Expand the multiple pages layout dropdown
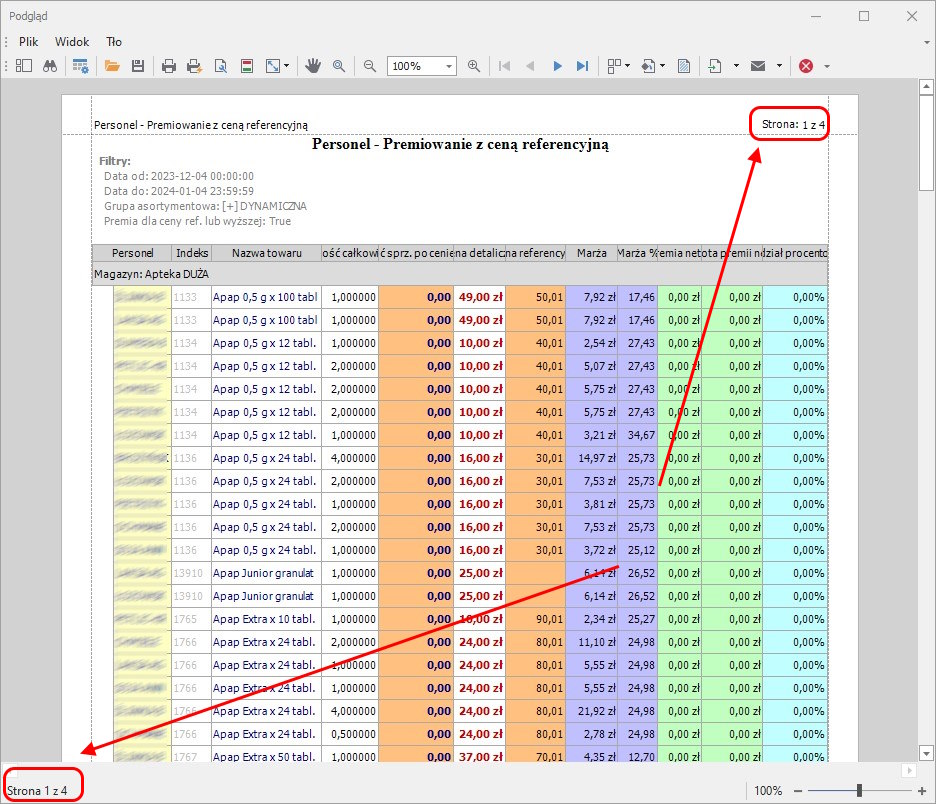Image resolution: width=936 pixels, height=804 pixels. (627, 66)
